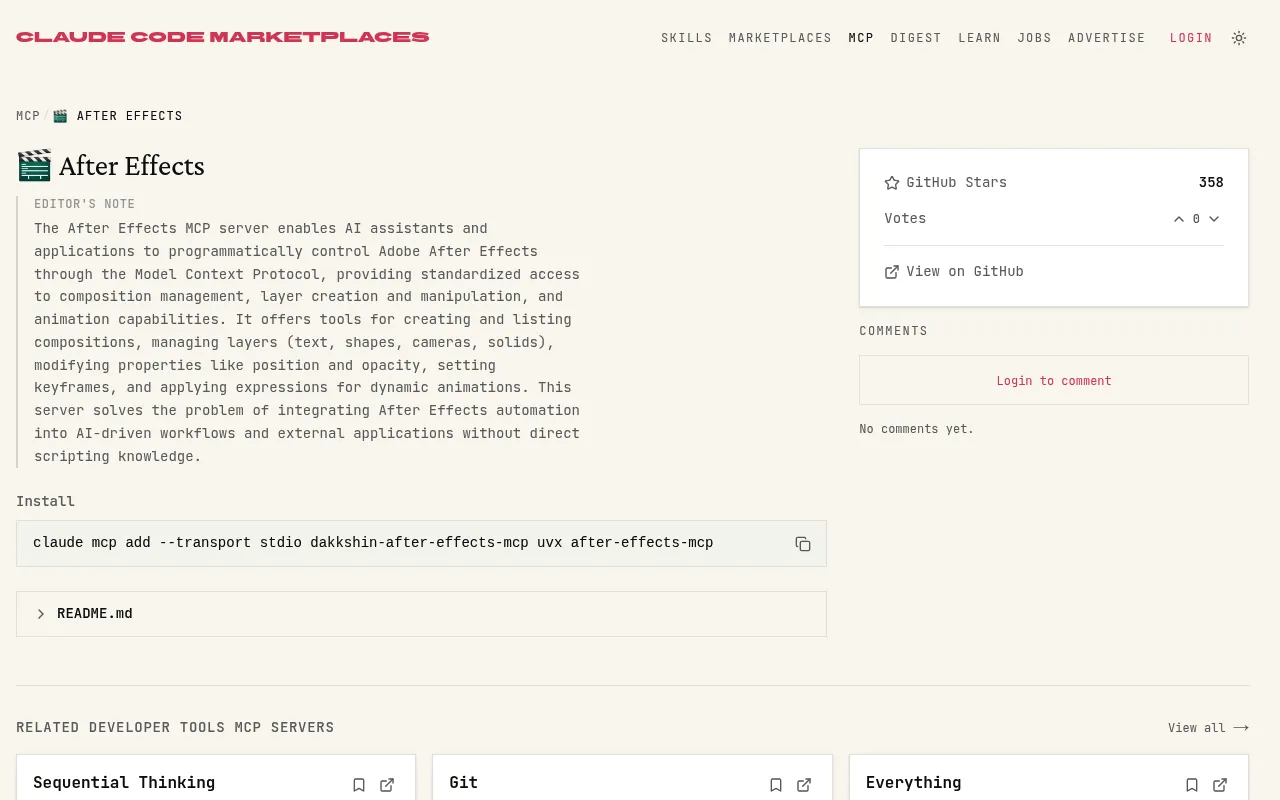Screen dimensions: 1280x800
Task: Click the external link icon beside View on GitHub
Action: pos(892,272)
